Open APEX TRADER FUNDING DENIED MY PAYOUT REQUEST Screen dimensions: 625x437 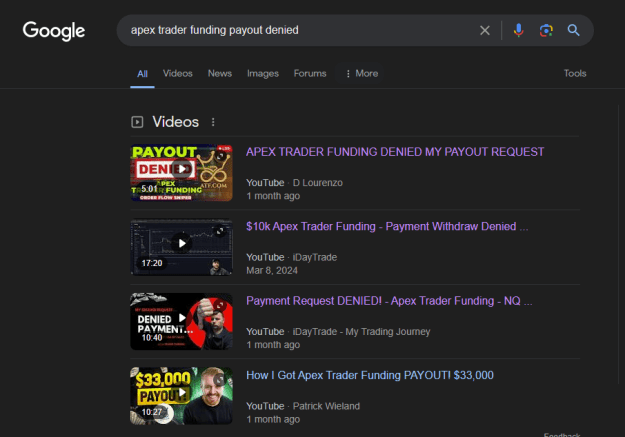click(x=395, y=152)
